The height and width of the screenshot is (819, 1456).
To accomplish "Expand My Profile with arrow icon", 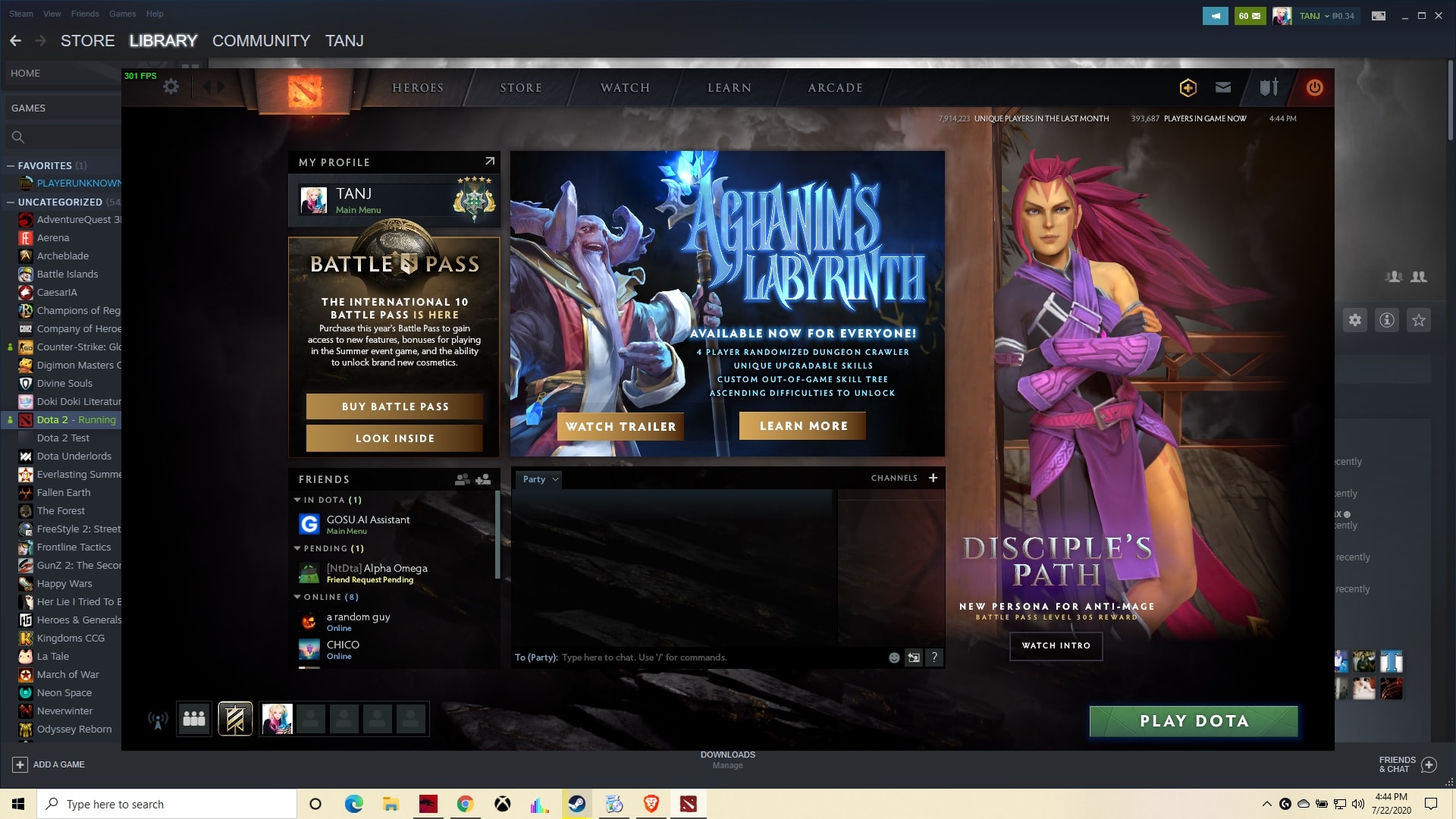I will point(489,162).
